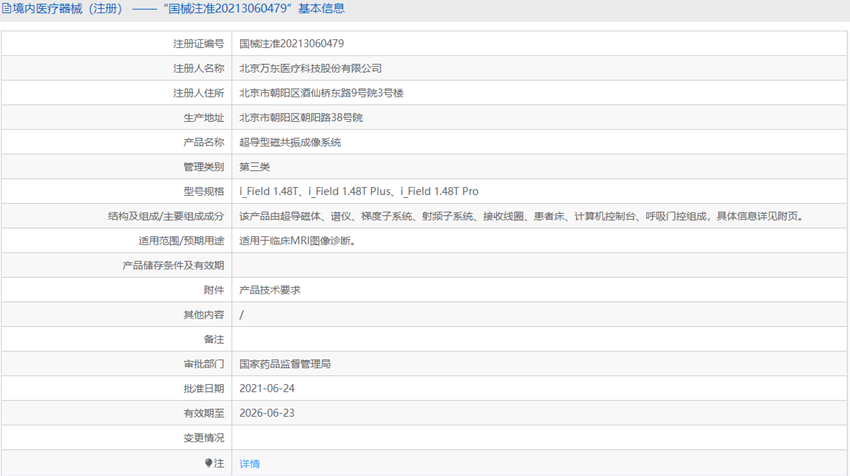Select approval date 2021-06-24
The width and height of the screenshot is (850, 476).
[267, 388]
